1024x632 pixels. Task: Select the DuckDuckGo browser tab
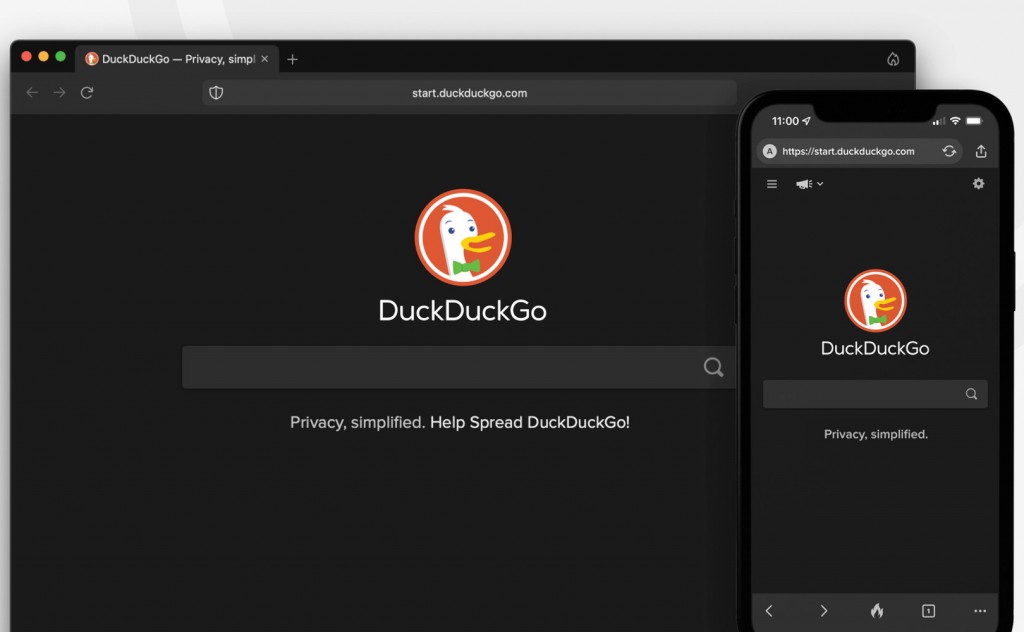coord(170,59)
